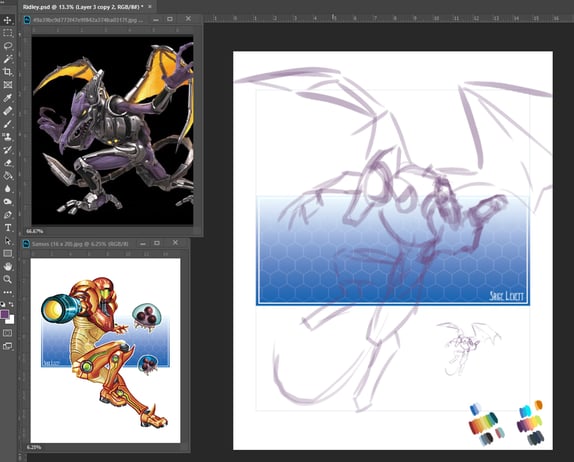Change the screen mode
Screen dimensions: 574x462
[x=7, y=346]
